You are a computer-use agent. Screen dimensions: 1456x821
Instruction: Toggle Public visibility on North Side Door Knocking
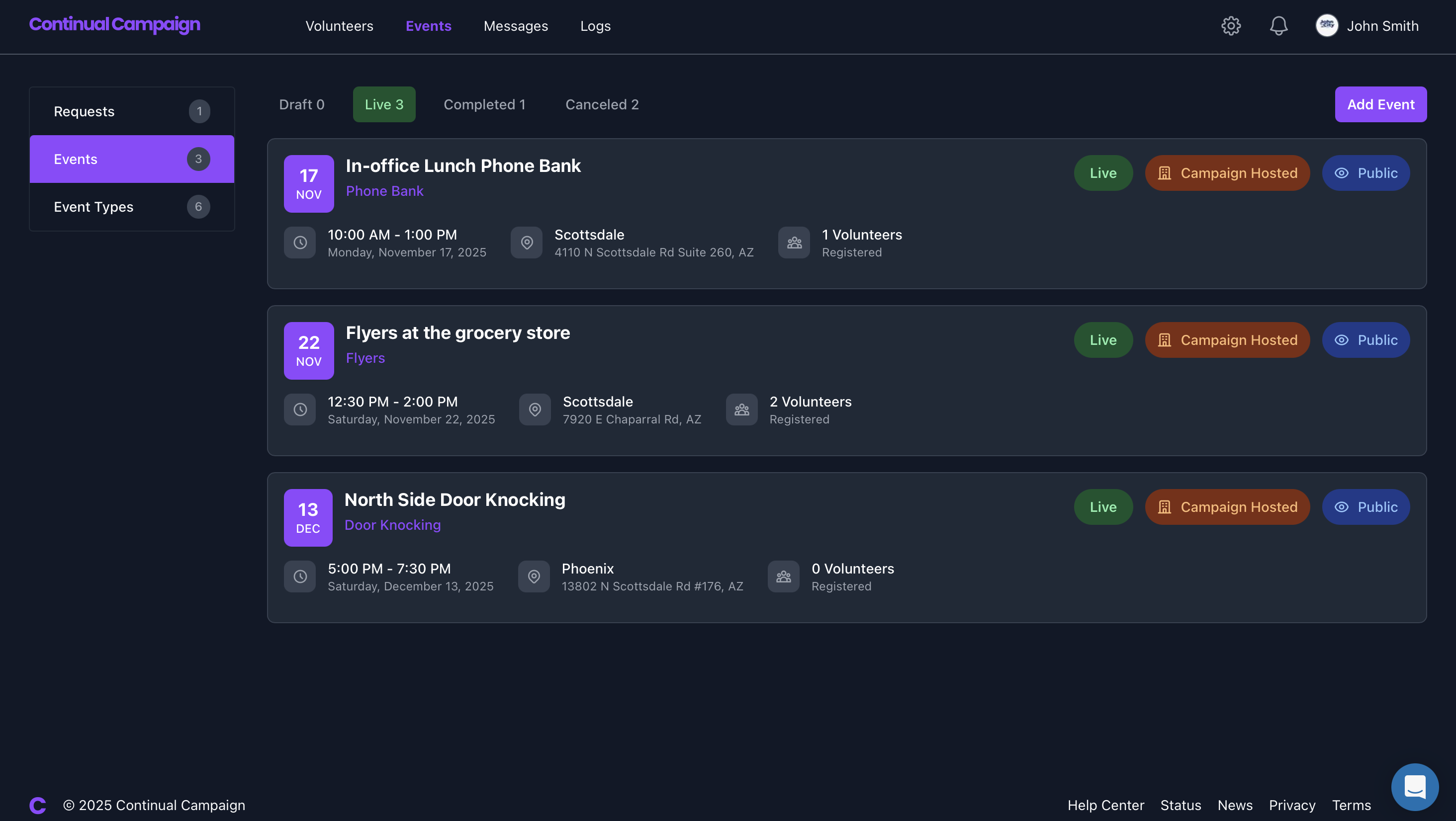1365,507
